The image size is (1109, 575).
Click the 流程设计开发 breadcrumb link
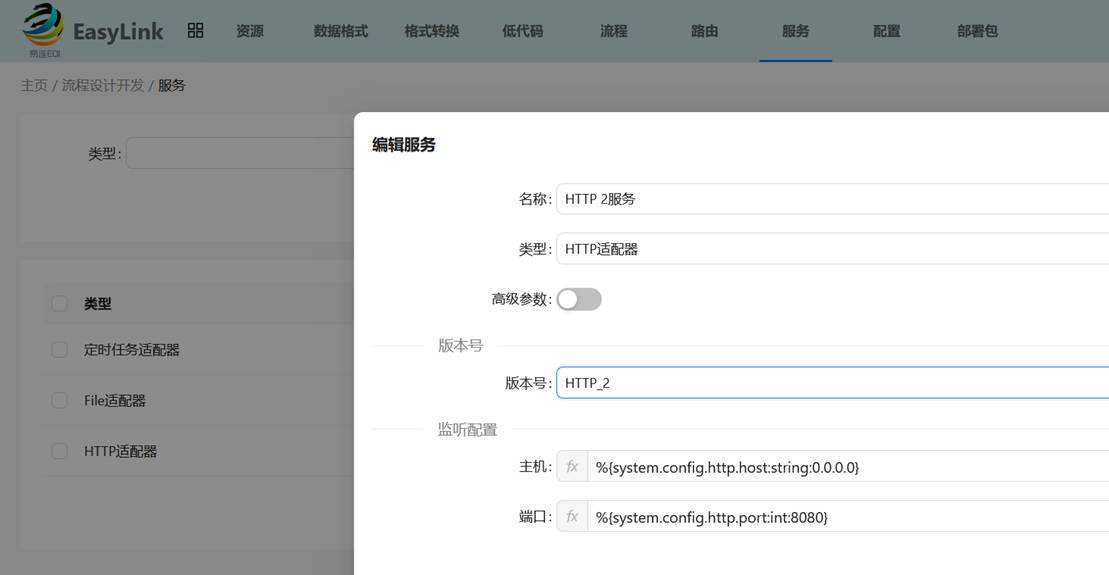(103, 86)
